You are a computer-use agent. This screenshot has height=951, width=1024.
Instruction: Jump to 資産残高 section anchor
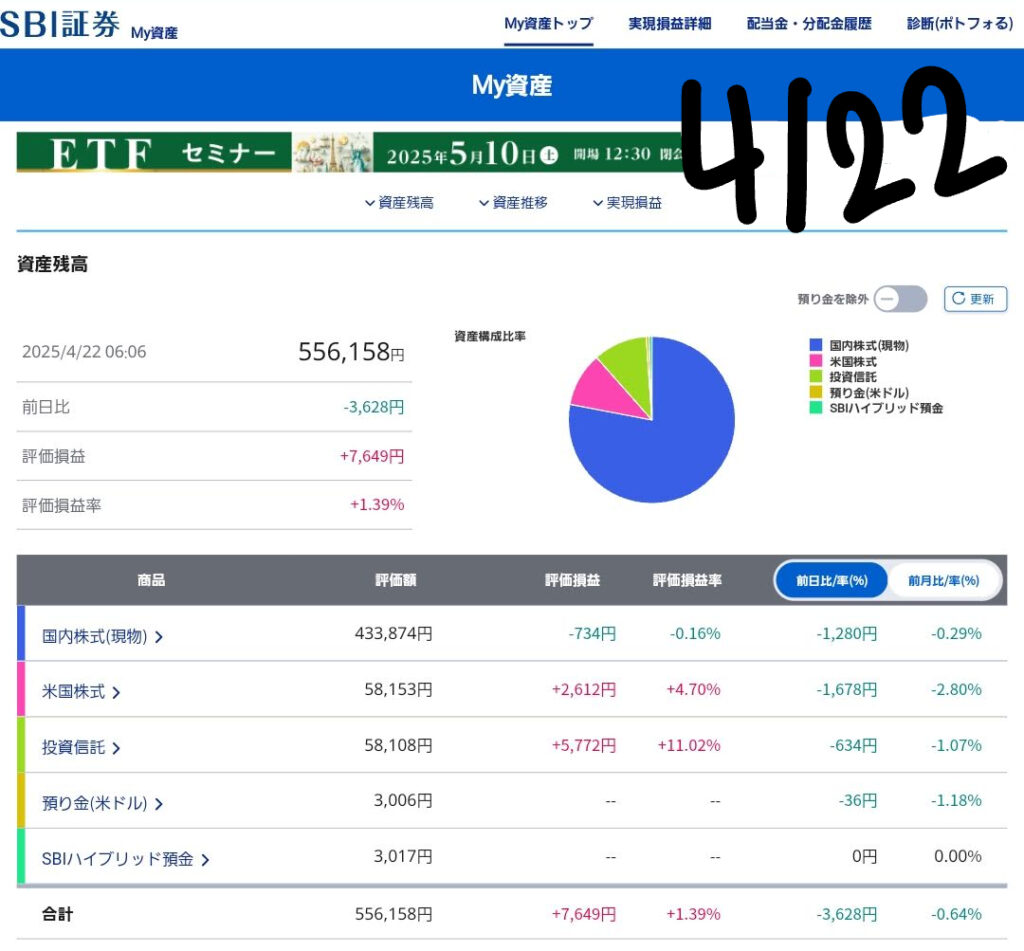(x=399, y=203)
